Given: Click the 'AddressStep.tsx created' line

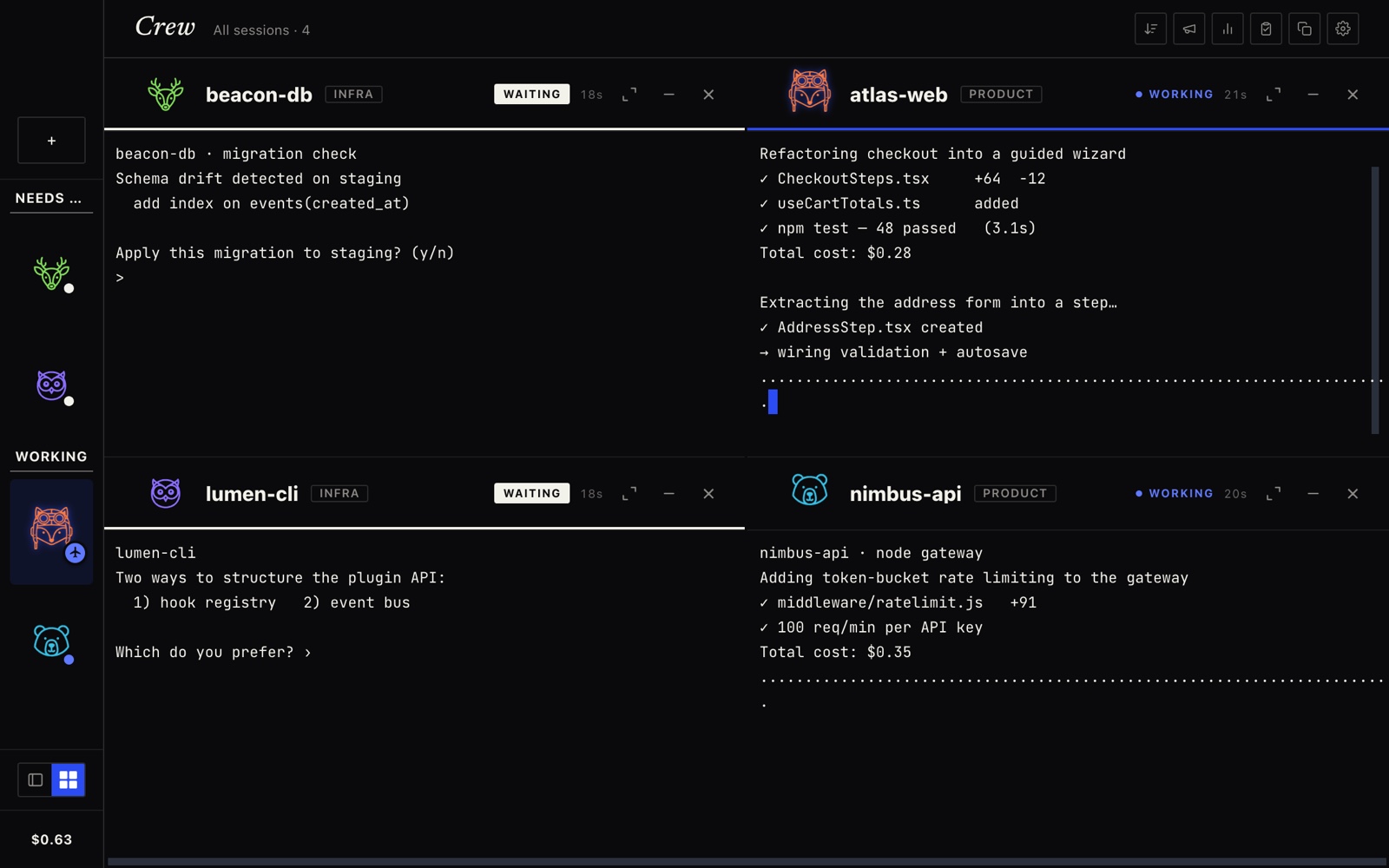Looking at the screenshot, I should point(871,327).
